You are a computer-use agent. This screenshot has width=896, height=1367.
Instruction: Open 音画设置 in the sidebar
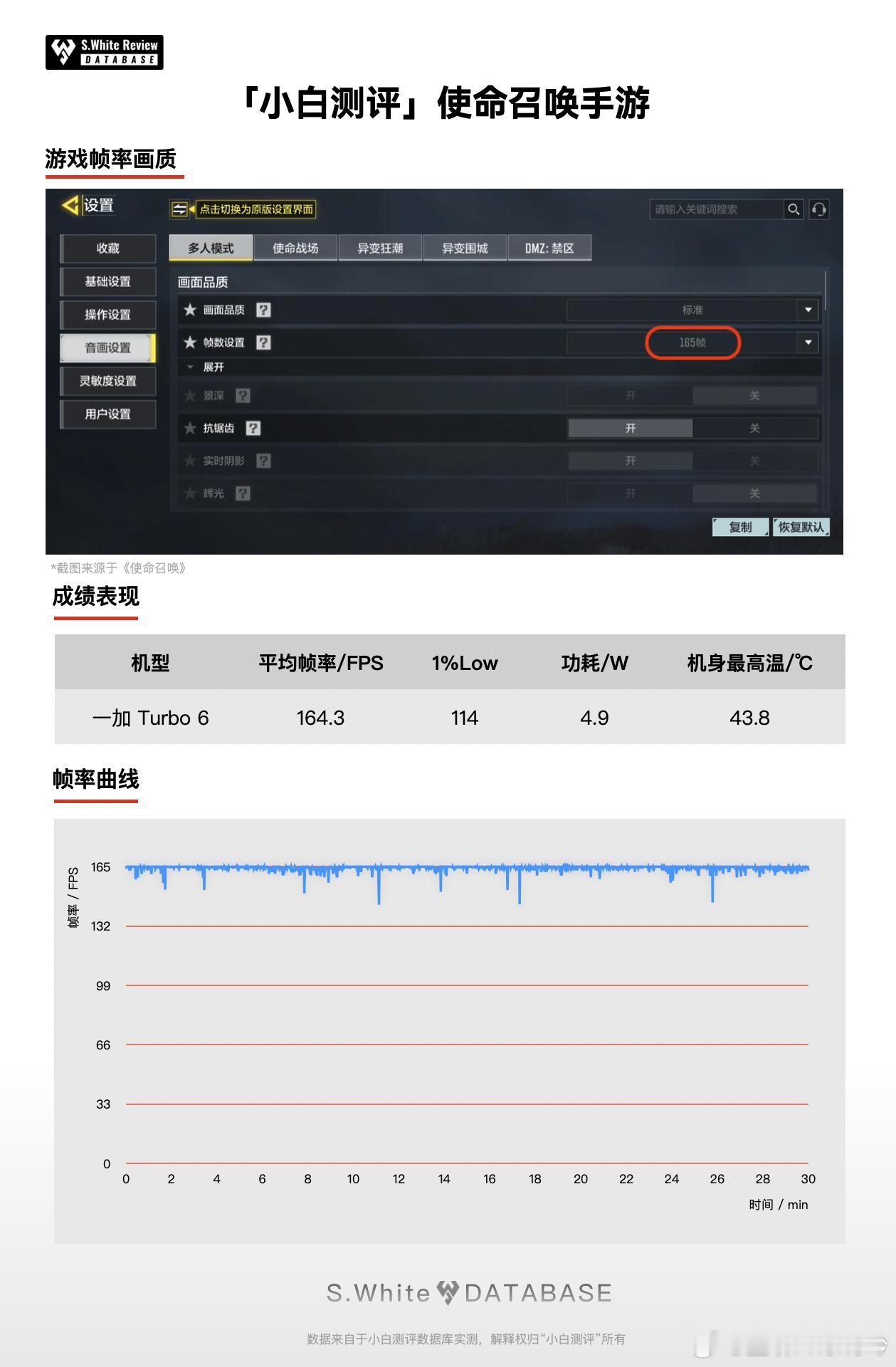click(x=108, y=347)
